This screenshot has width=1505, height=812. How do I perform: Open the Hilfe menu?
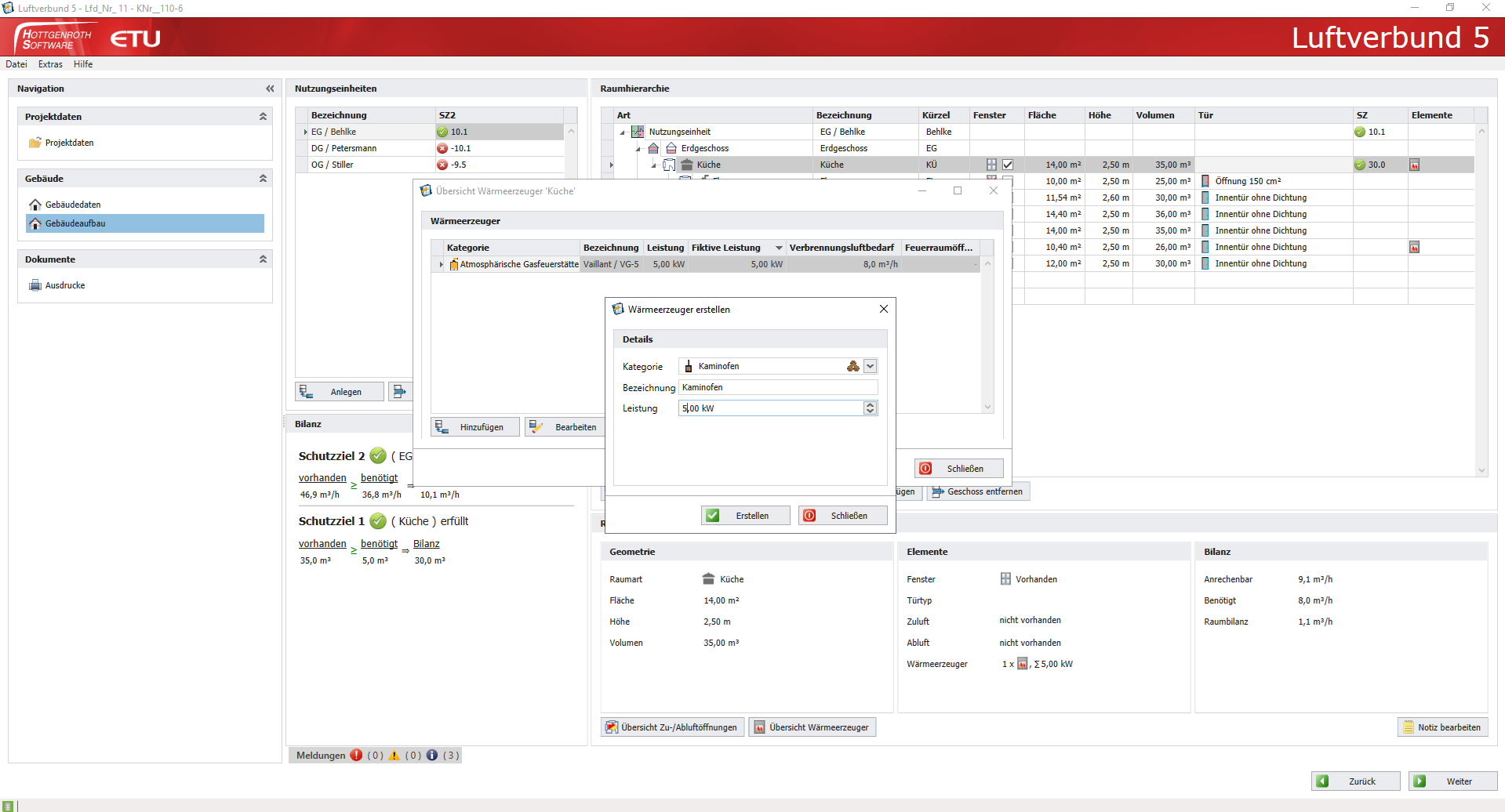coord(83,64)
